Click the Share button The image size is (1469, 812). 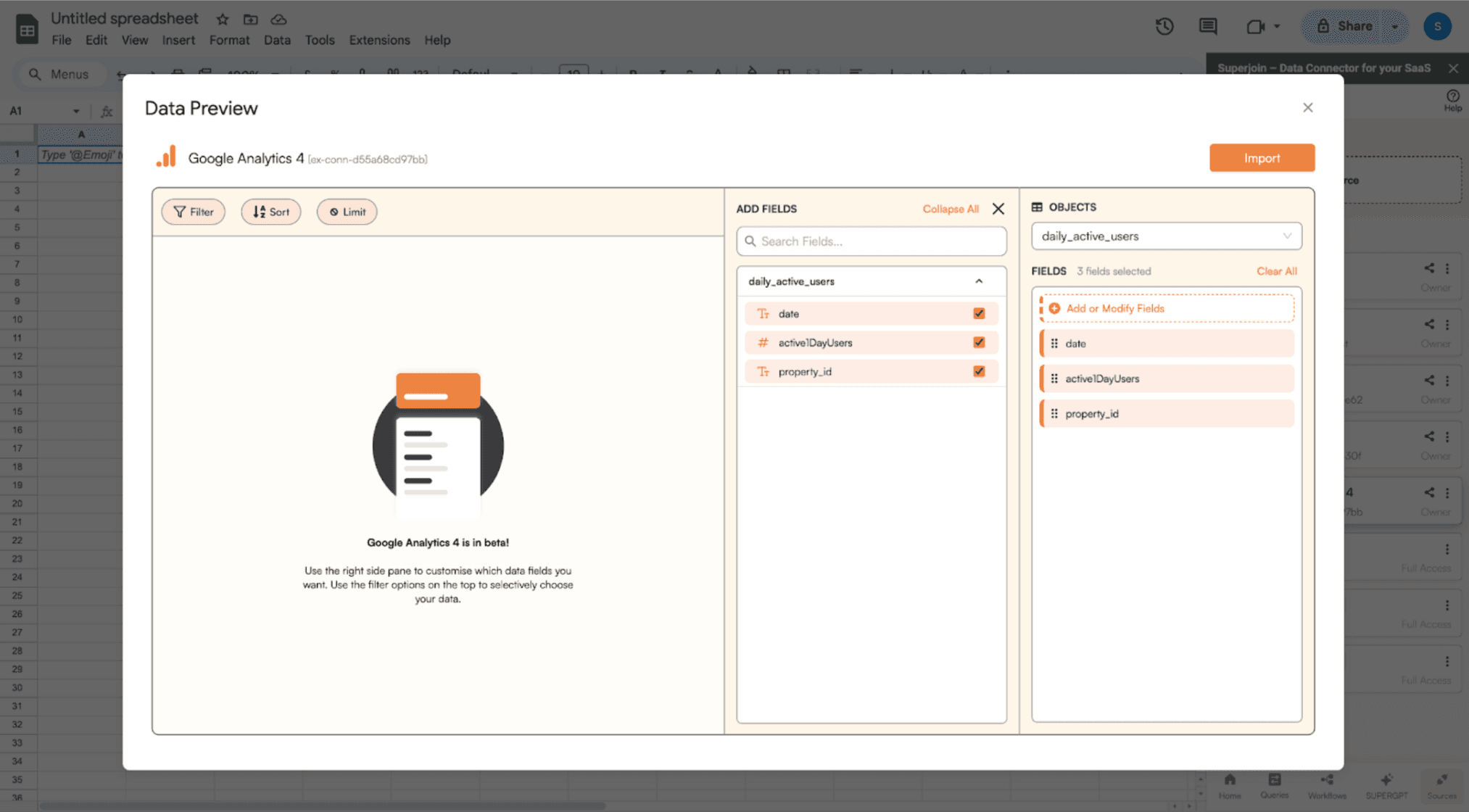(1345, 27)
